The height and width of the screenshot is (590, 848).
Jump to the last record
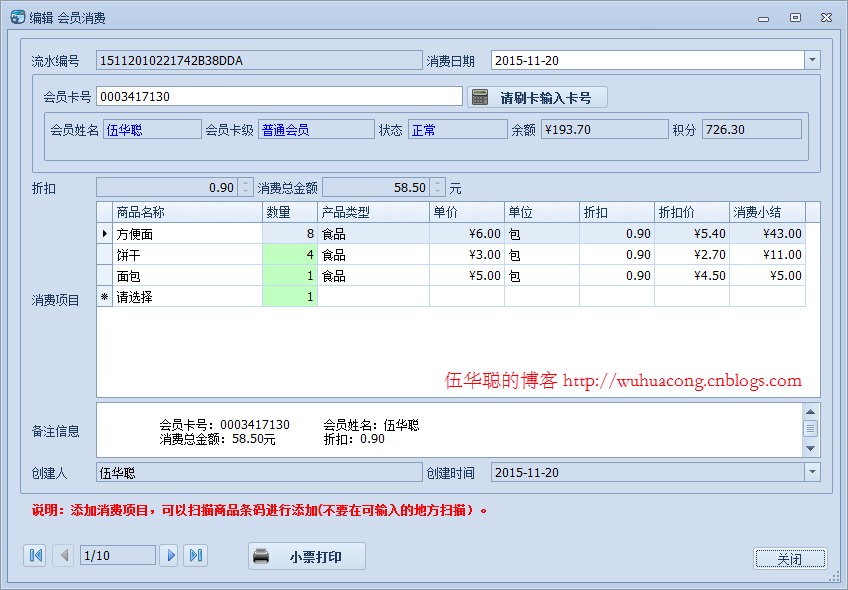pyautogui.click(x=195, y=555)
